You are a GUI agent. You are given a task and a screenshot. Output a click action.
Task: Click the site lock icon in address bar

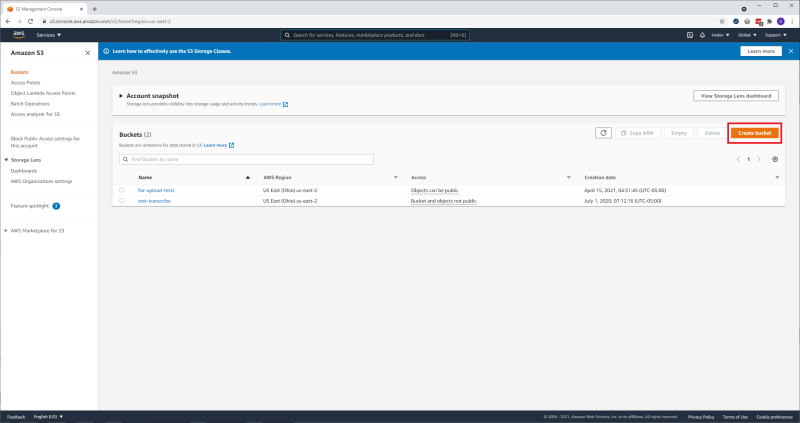click(44, 21)
